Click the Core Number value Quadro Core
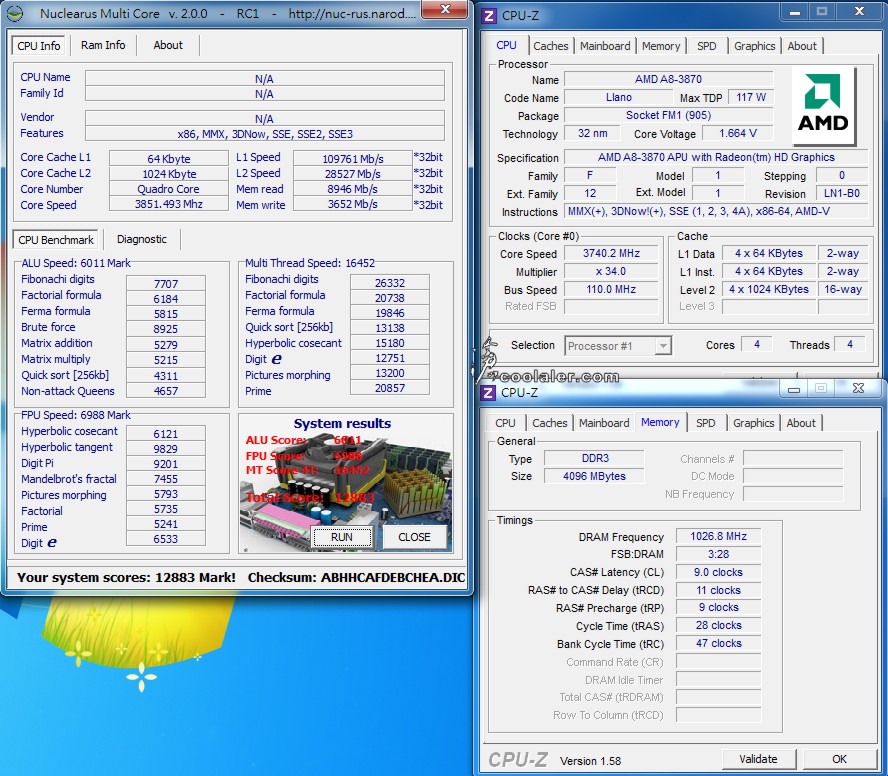This screenshot has height=776, width=888. pyautogui.click(x=169, y=189)
